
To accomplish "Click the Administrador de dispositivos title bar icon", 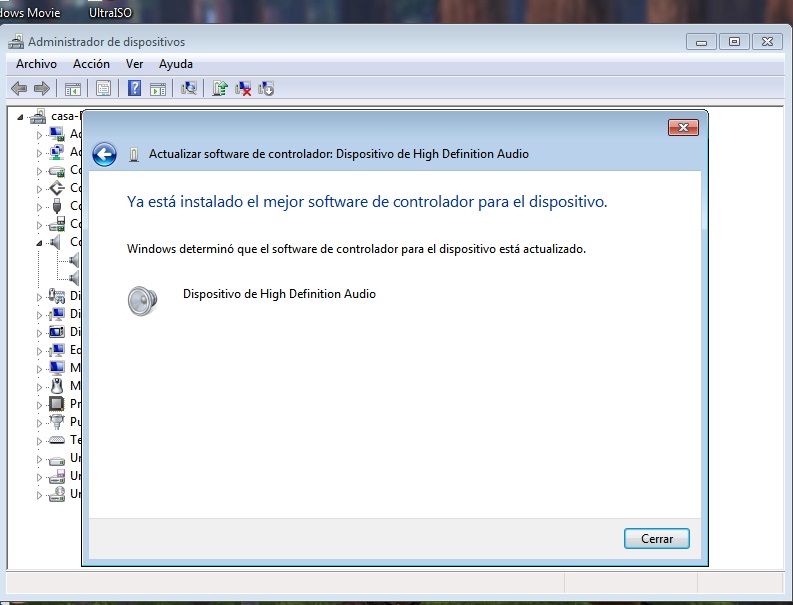I will point(16,41).
